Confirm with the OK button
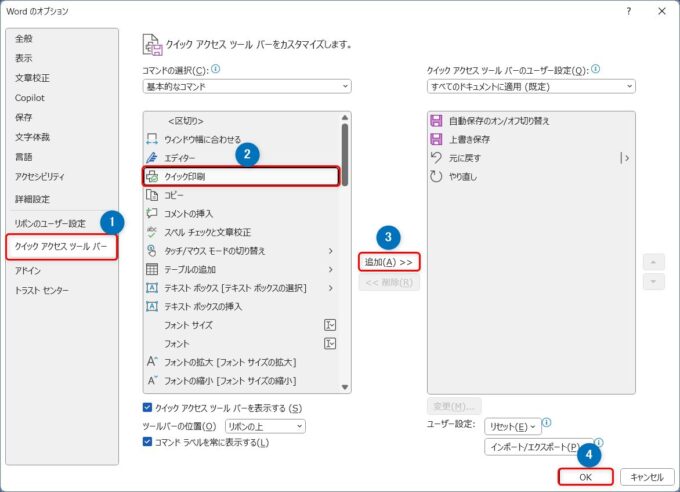 click(585, 477)
